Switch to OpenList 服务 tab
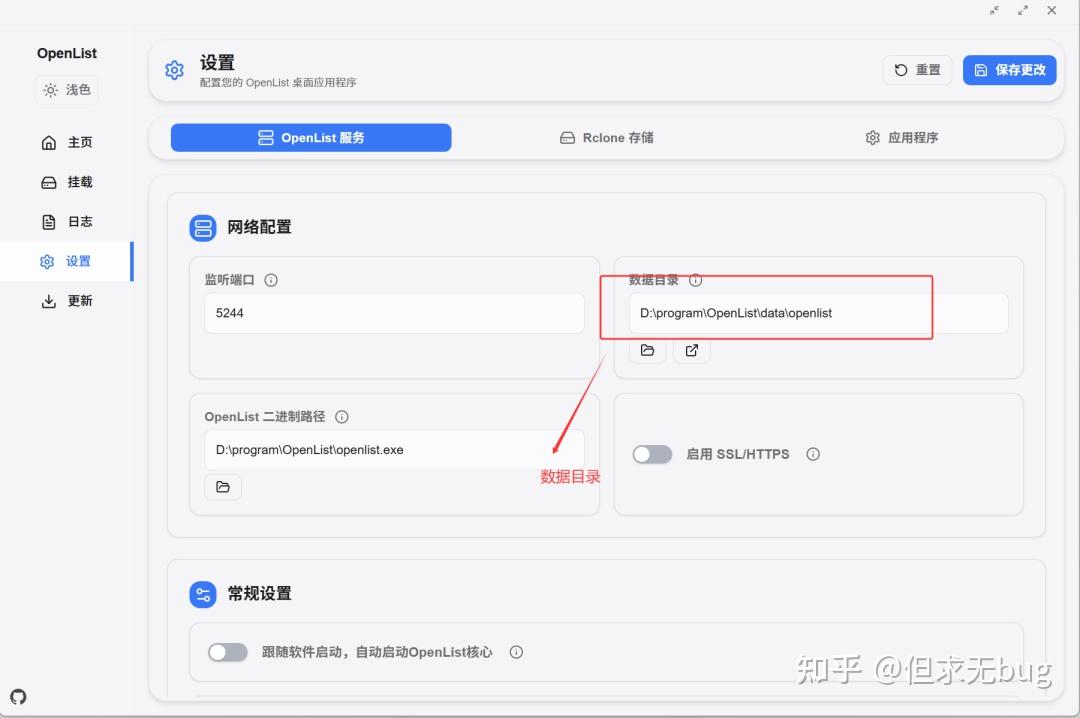This screenshot has height=718, width=1080. pos(311,138)
